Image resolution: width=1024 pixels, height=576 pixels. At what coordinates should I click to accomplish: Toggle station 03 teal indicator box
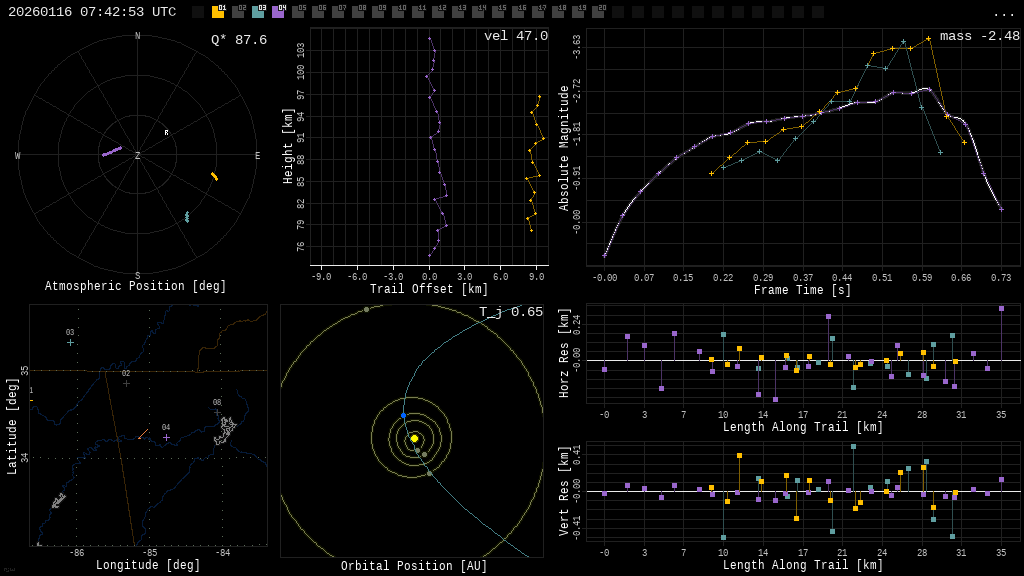(x=258, y=12)
